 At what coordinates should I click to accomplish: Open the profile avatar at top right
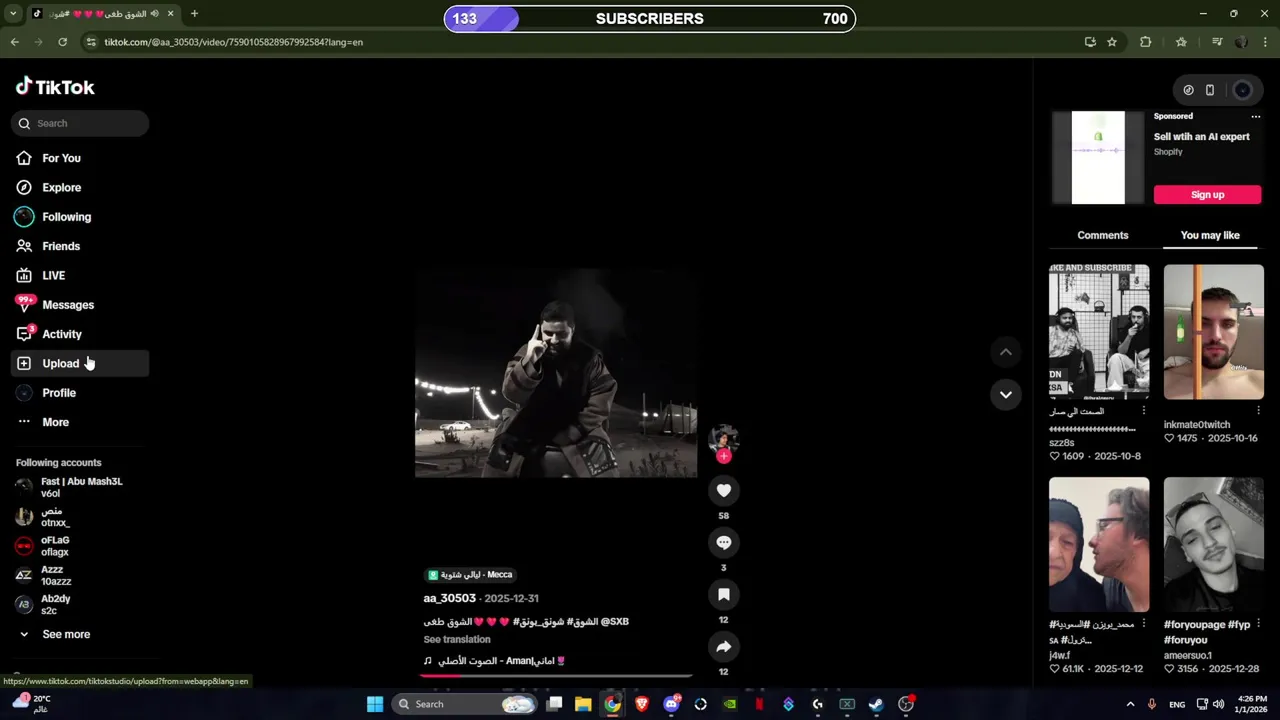click(1242, 90)
